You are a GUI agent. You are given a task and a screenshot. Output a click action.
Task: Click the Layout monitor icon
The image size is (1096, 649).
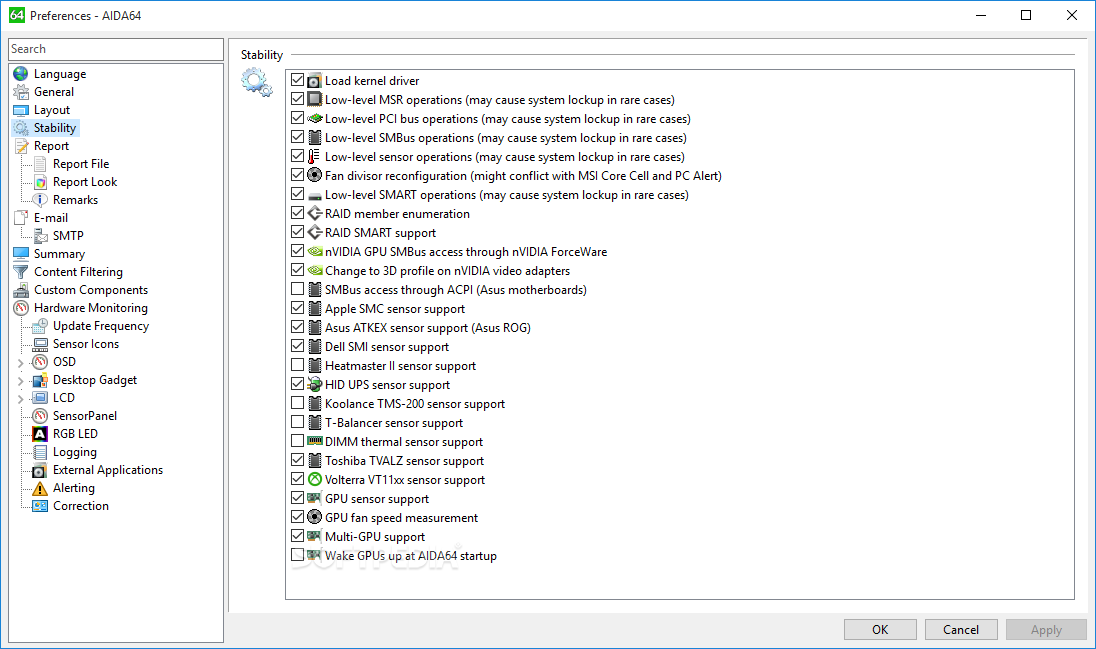[x=21, y=110]
